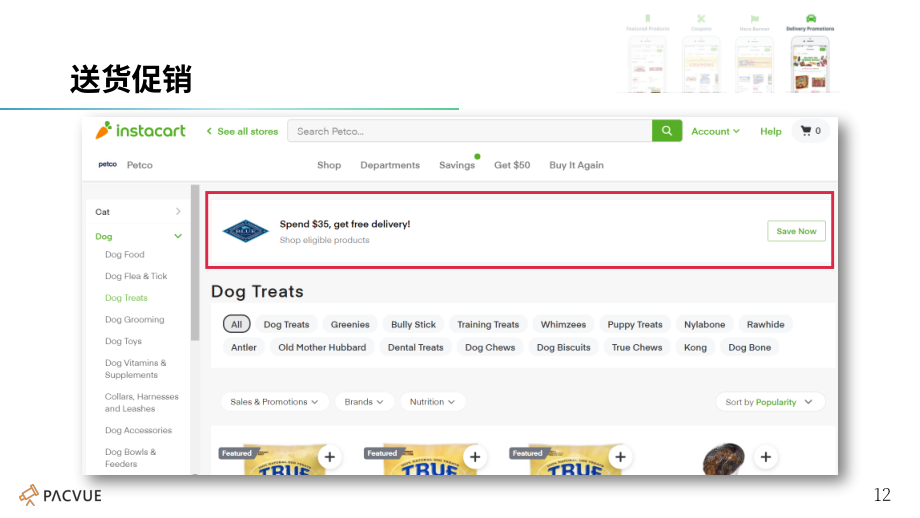Click the Save Now button
920x518 pixels.
pos(796,231)
